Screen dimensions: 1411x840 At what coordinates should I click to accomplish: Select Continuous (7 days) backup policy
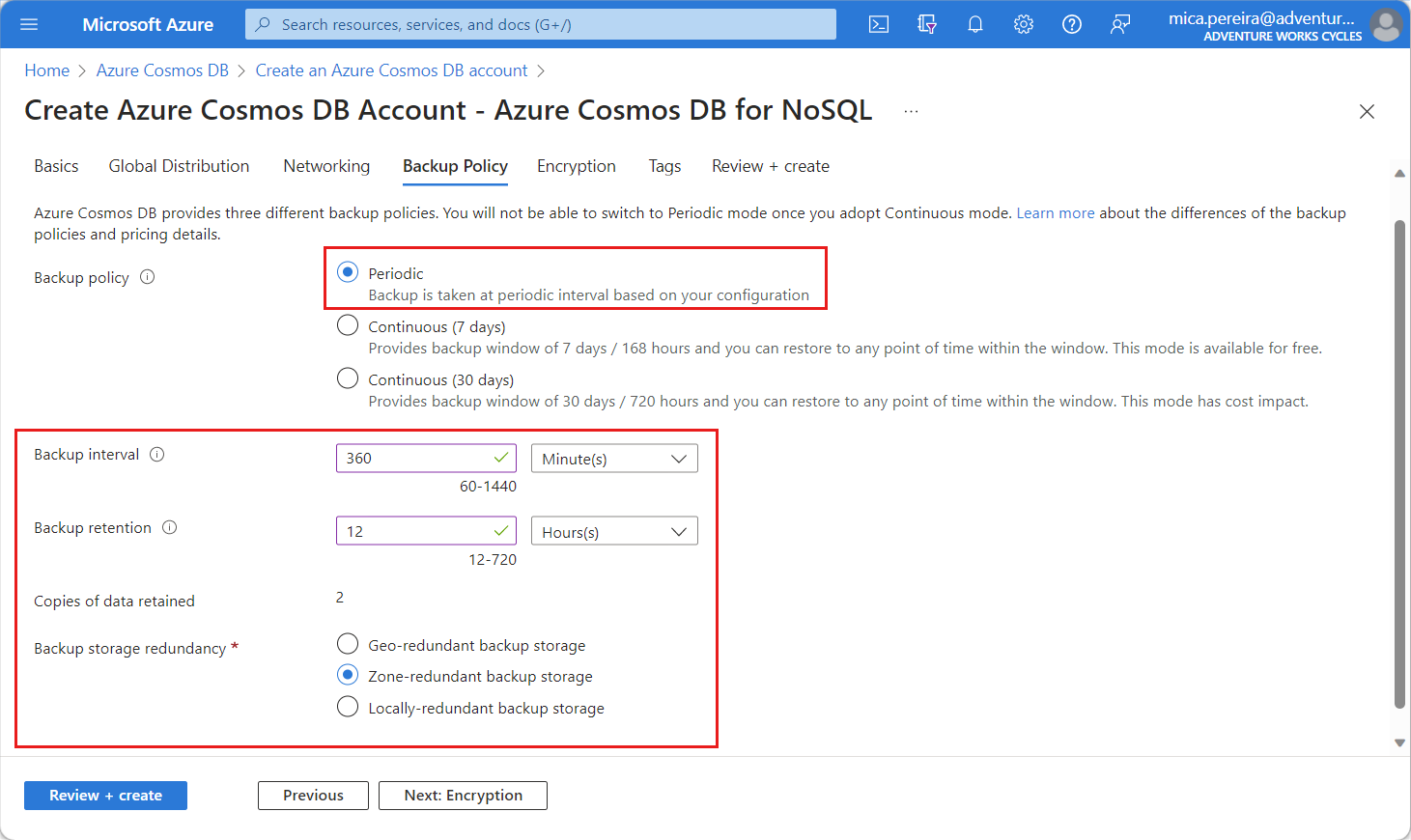tap(348, 325)
